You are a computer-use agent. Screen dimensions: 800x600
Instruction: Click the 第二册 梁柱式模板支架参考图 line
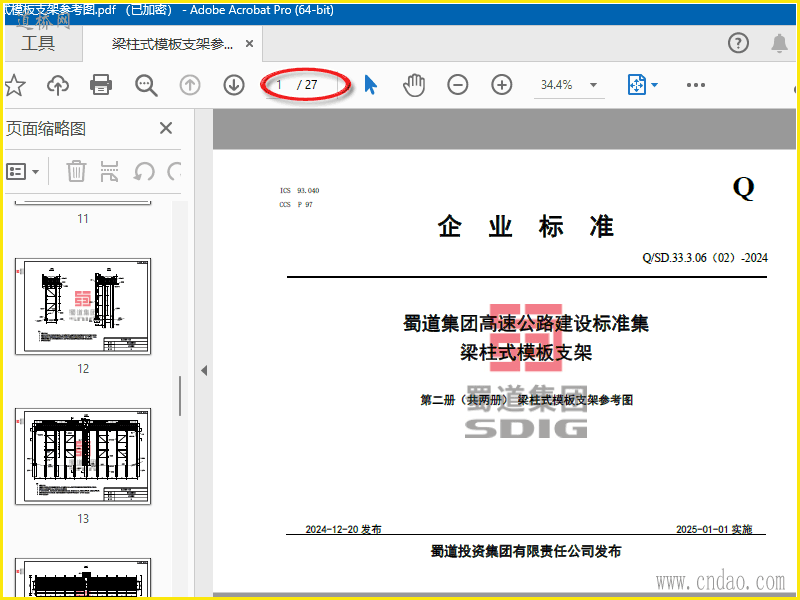tap(526, 400)
